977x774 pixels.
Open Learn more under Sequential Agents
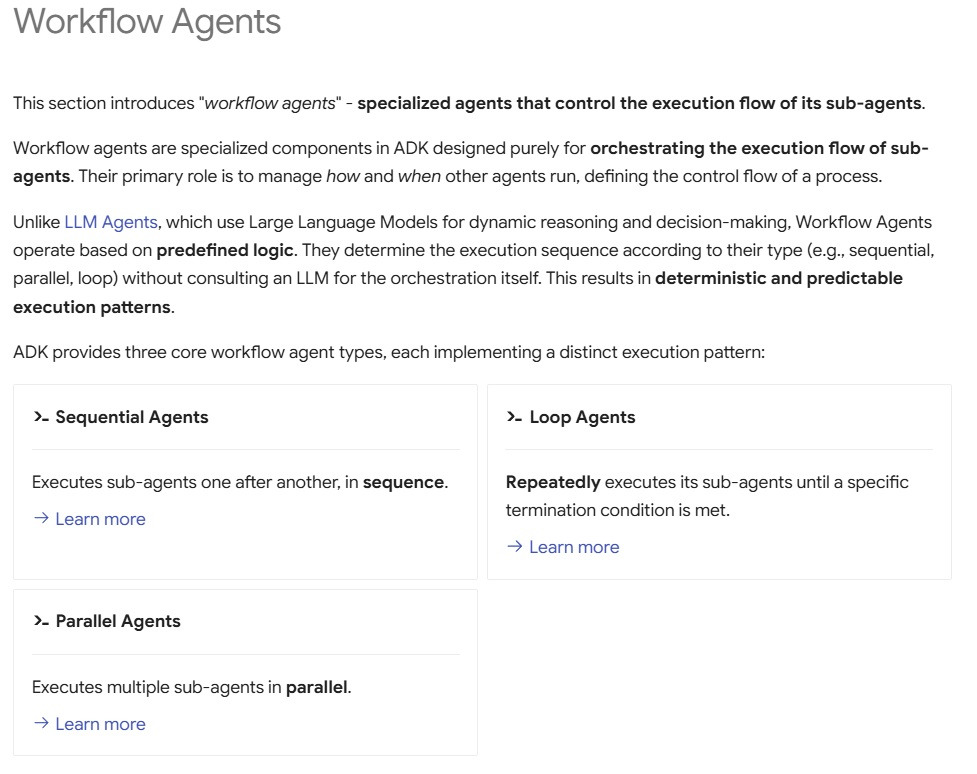(100, 519)
